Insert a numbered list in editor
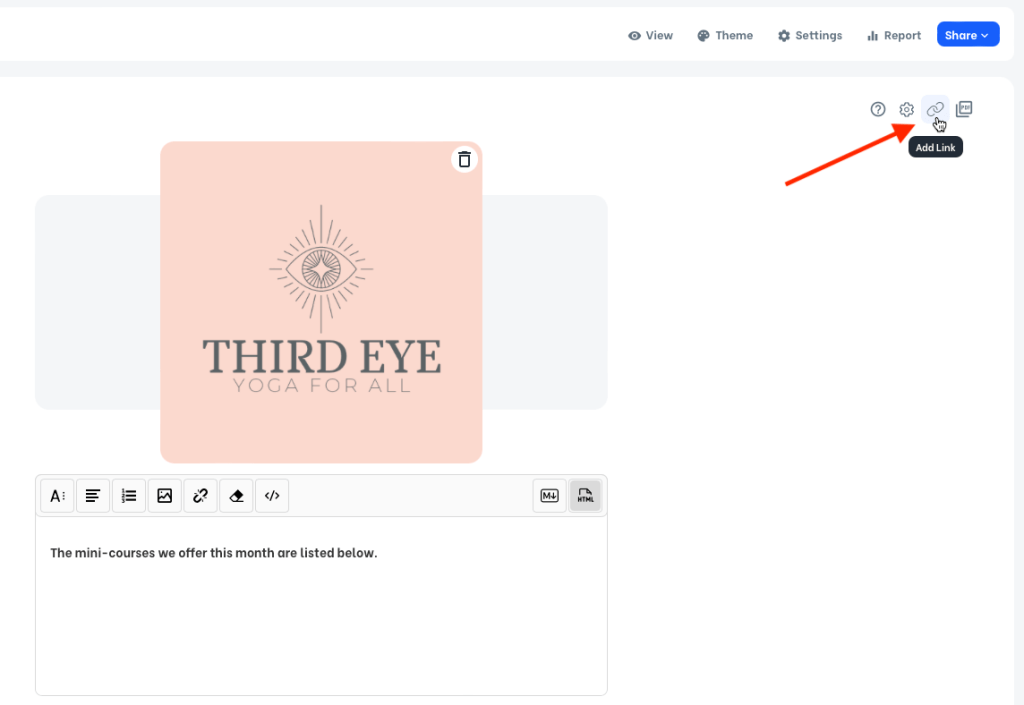Screen dimensions: 1024x705 [x=129, y=495]
